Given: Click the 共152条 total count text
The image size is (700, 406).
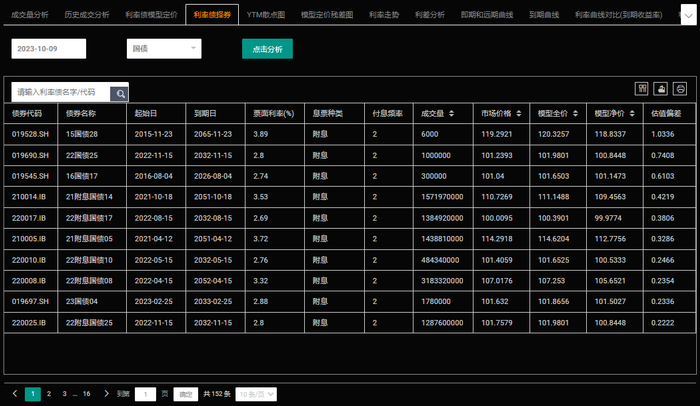Looking at the screenshot, I should [x=217, y=394].
